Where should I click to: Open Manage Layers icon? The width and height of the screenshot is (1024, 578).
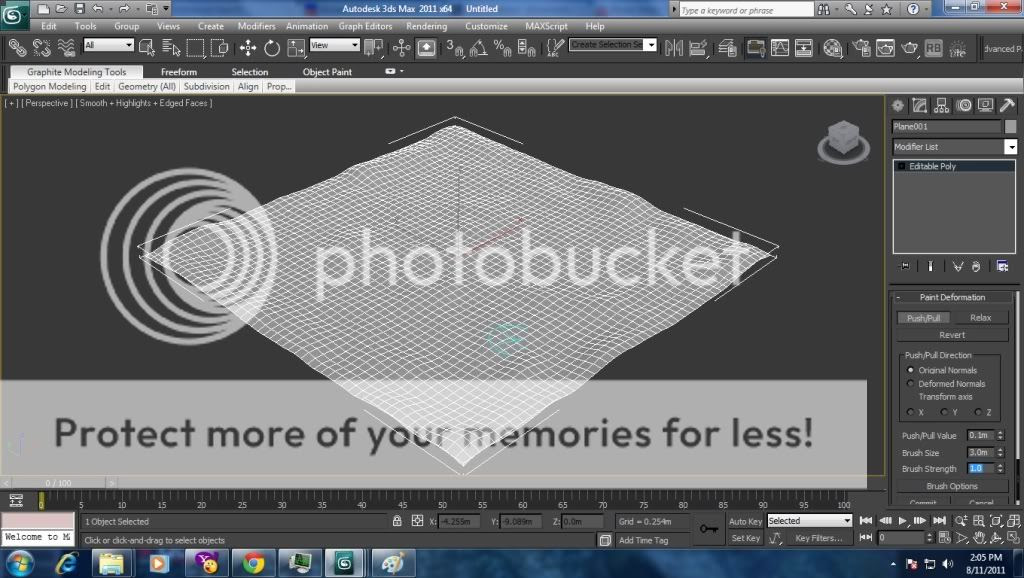click(x=727, y=48)
